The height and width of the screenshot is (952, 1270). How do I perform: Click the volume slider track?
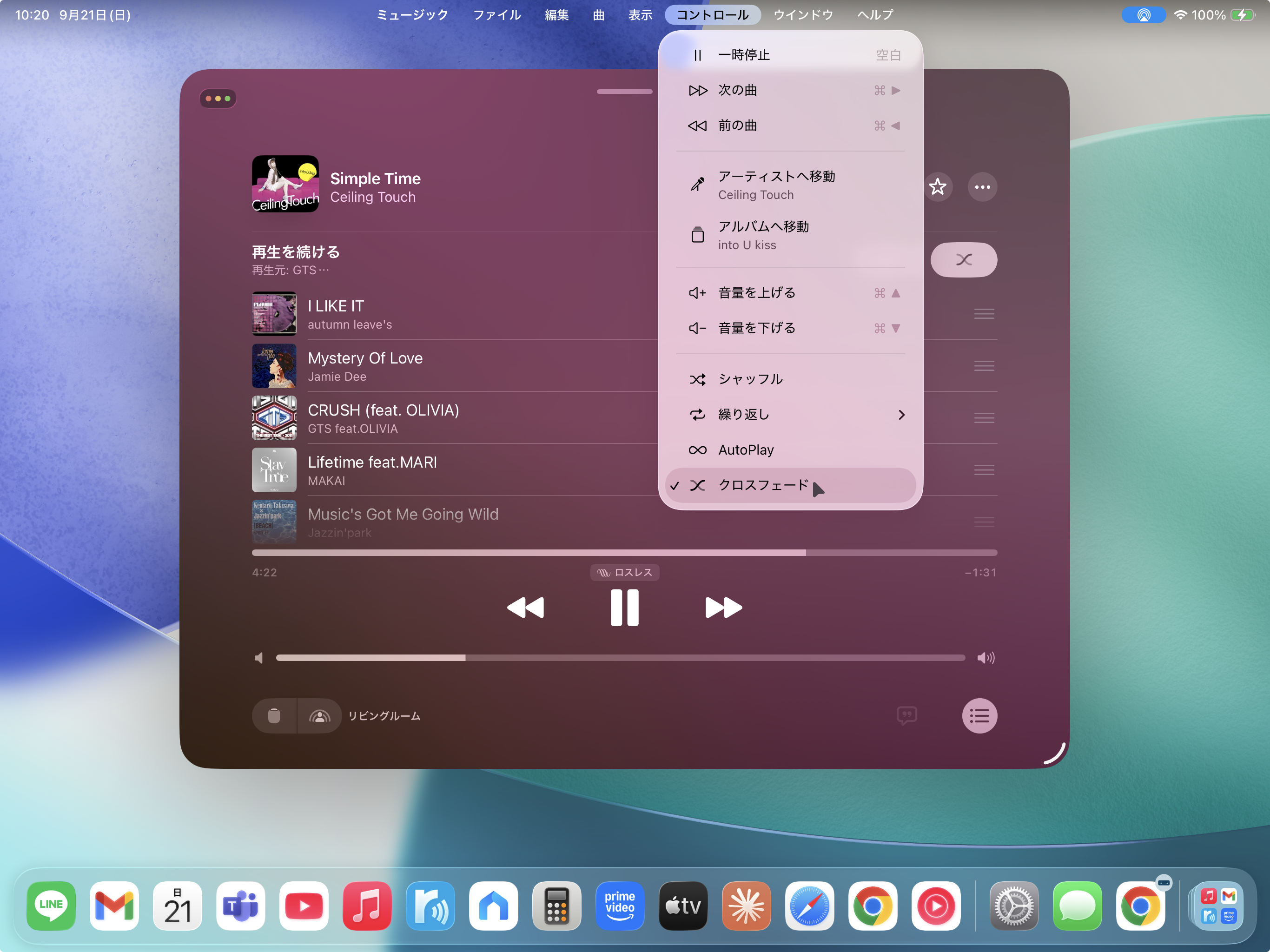[620, 657]
